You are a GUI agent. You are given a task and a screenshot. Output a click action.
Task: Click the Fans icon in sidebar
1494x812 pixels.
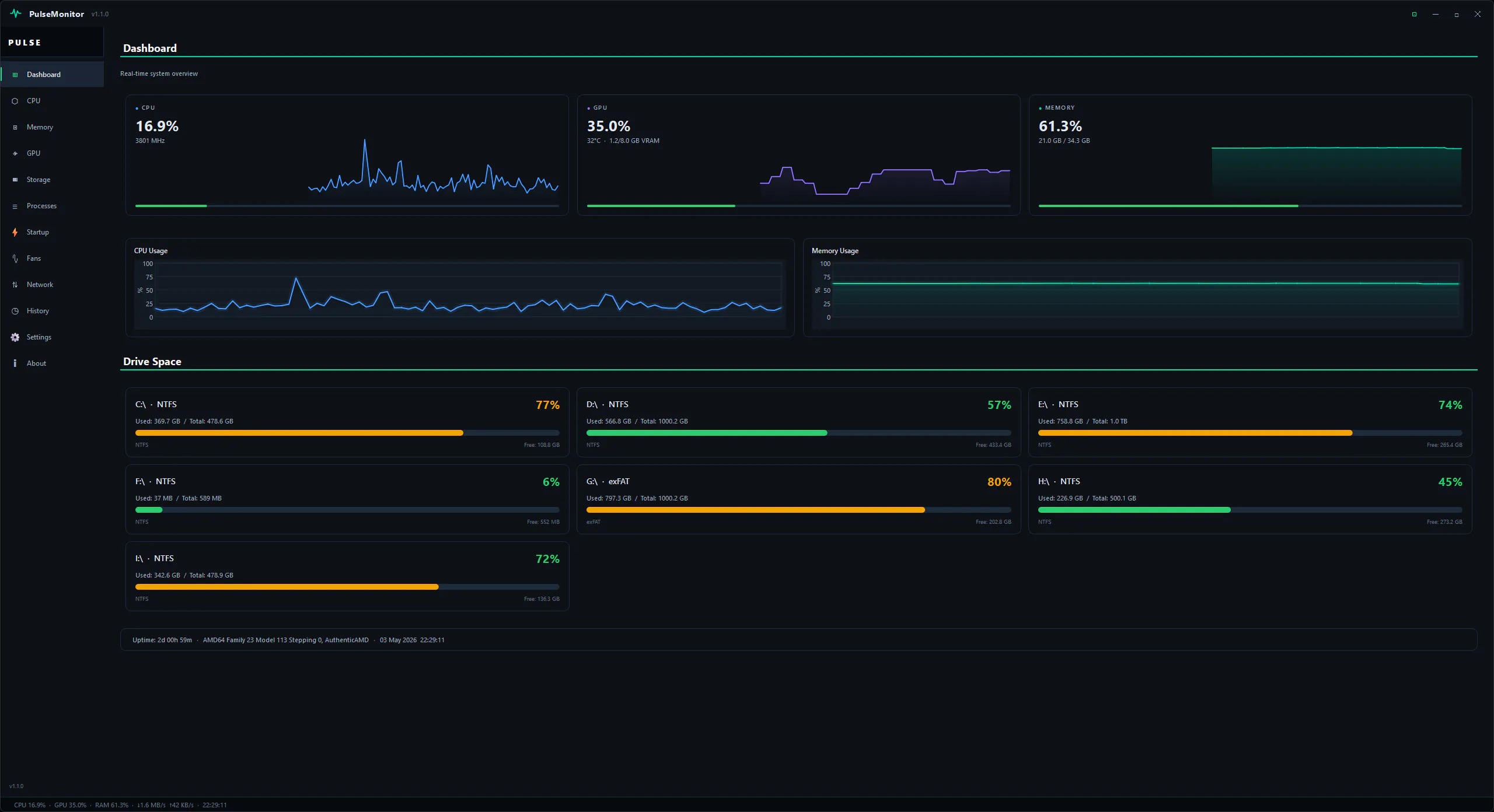pyautogui.click(x=15, y=258)
